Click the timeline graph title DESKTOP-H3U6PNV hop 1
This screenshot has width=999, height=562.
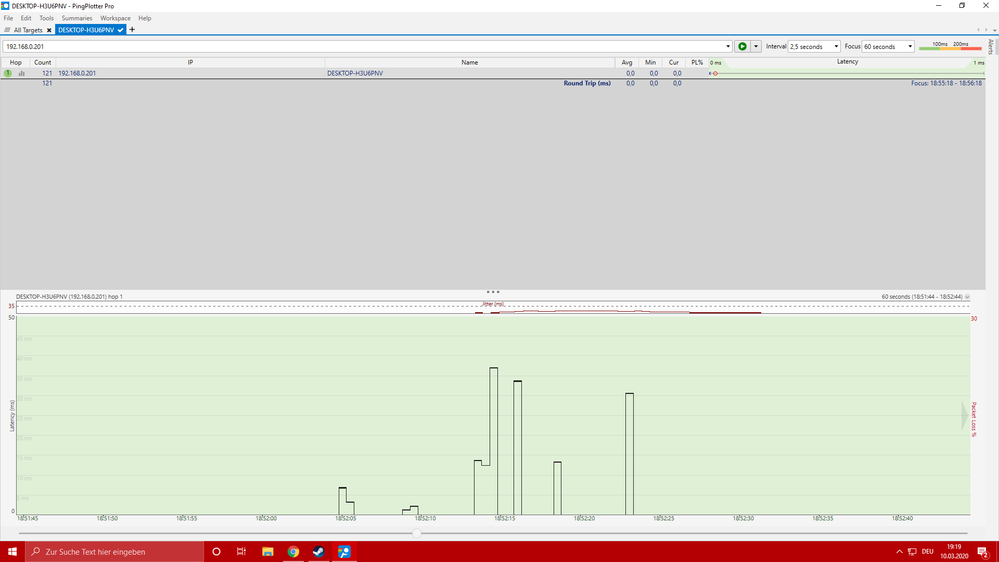pyautogui.click(x=69, y=297)
